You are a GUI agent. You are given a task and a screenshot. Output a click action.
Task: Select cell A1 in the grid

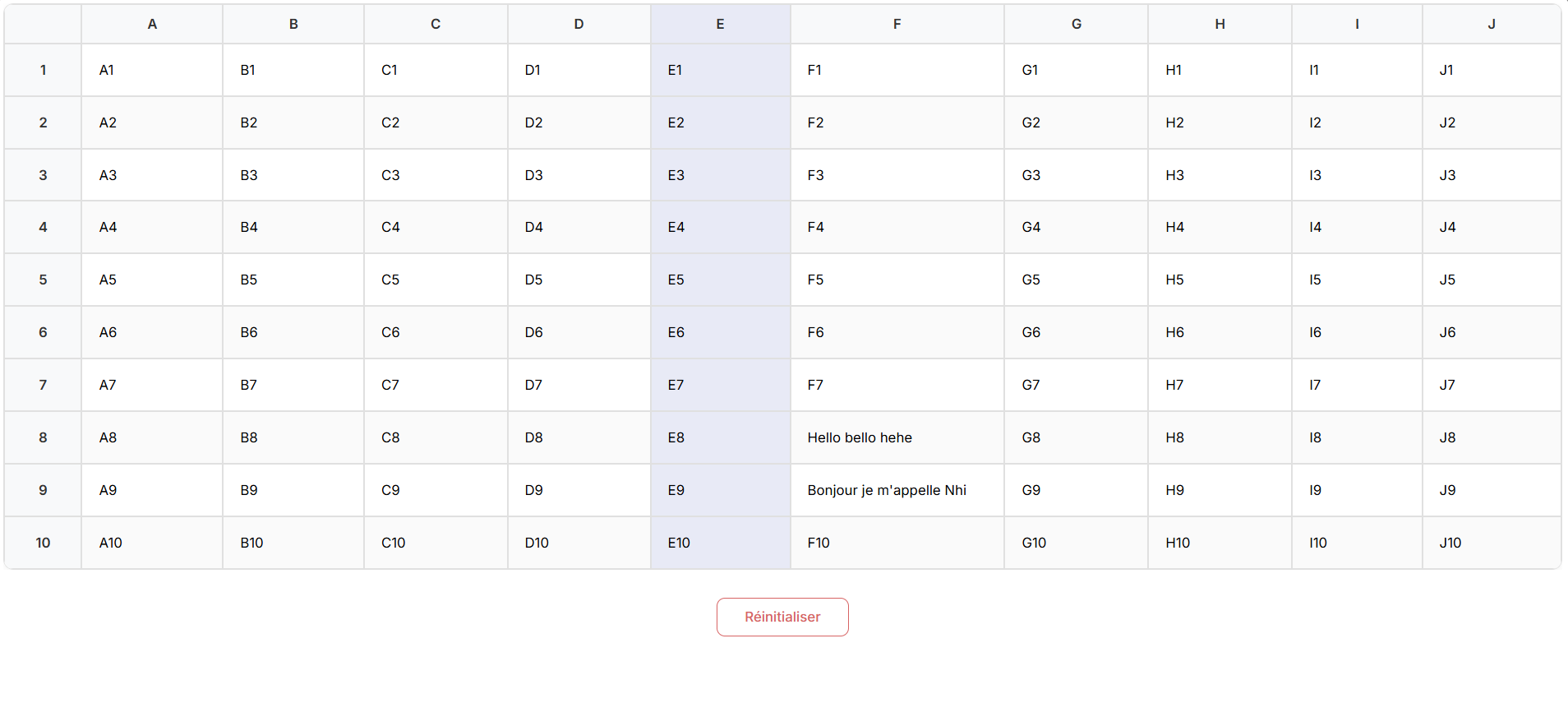151,70
